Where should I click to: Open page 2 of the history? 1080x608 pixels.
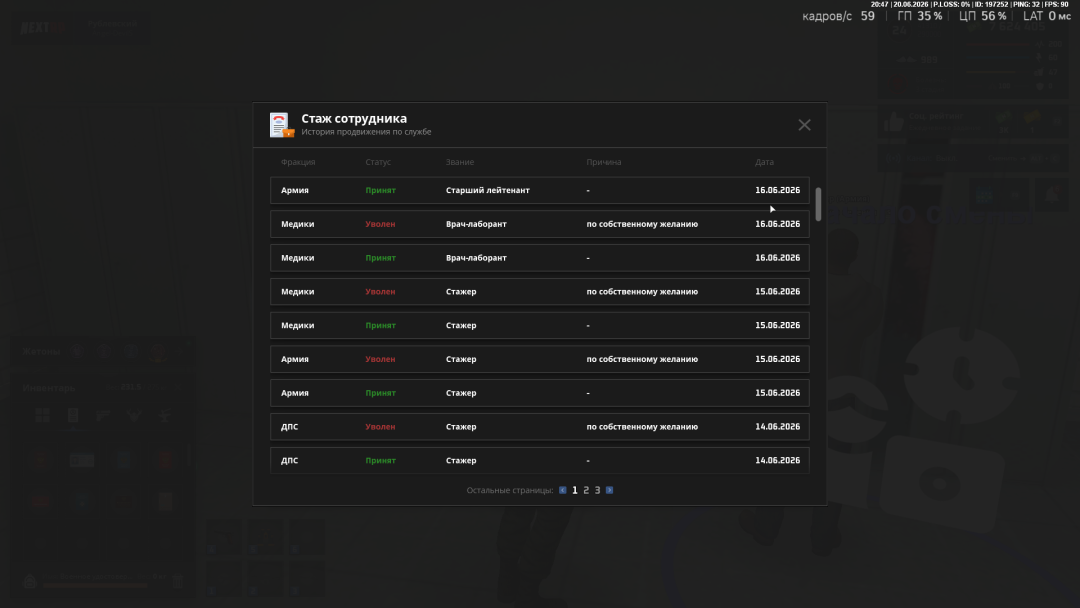[x=586, y=490]
